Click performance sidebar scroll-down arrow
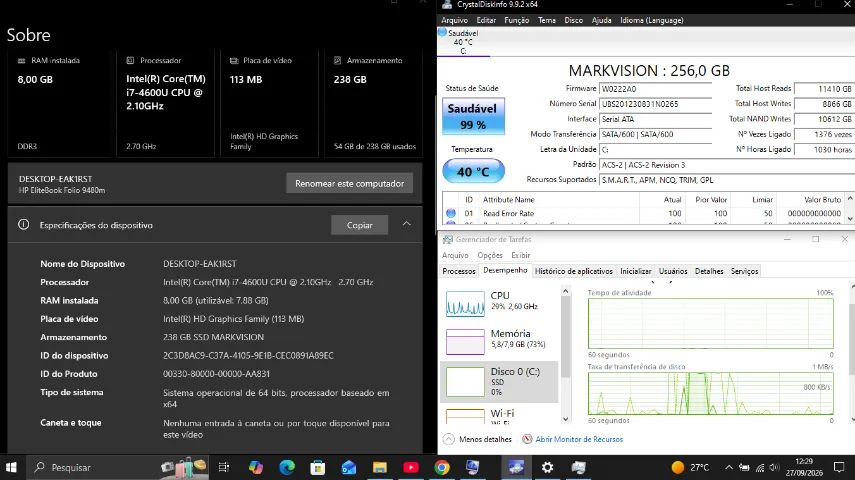This screenshot has width=855, height=480. pos(565,418)
